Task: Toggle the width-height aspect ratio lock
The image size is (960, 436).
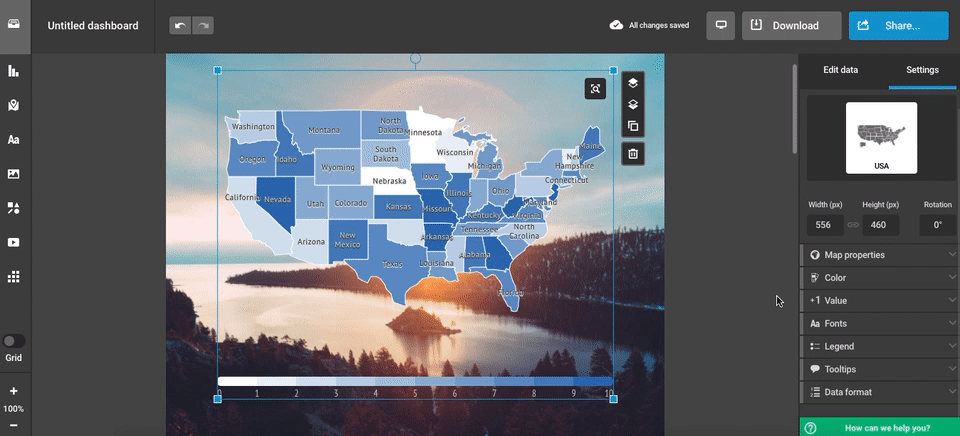Action: 853,225
